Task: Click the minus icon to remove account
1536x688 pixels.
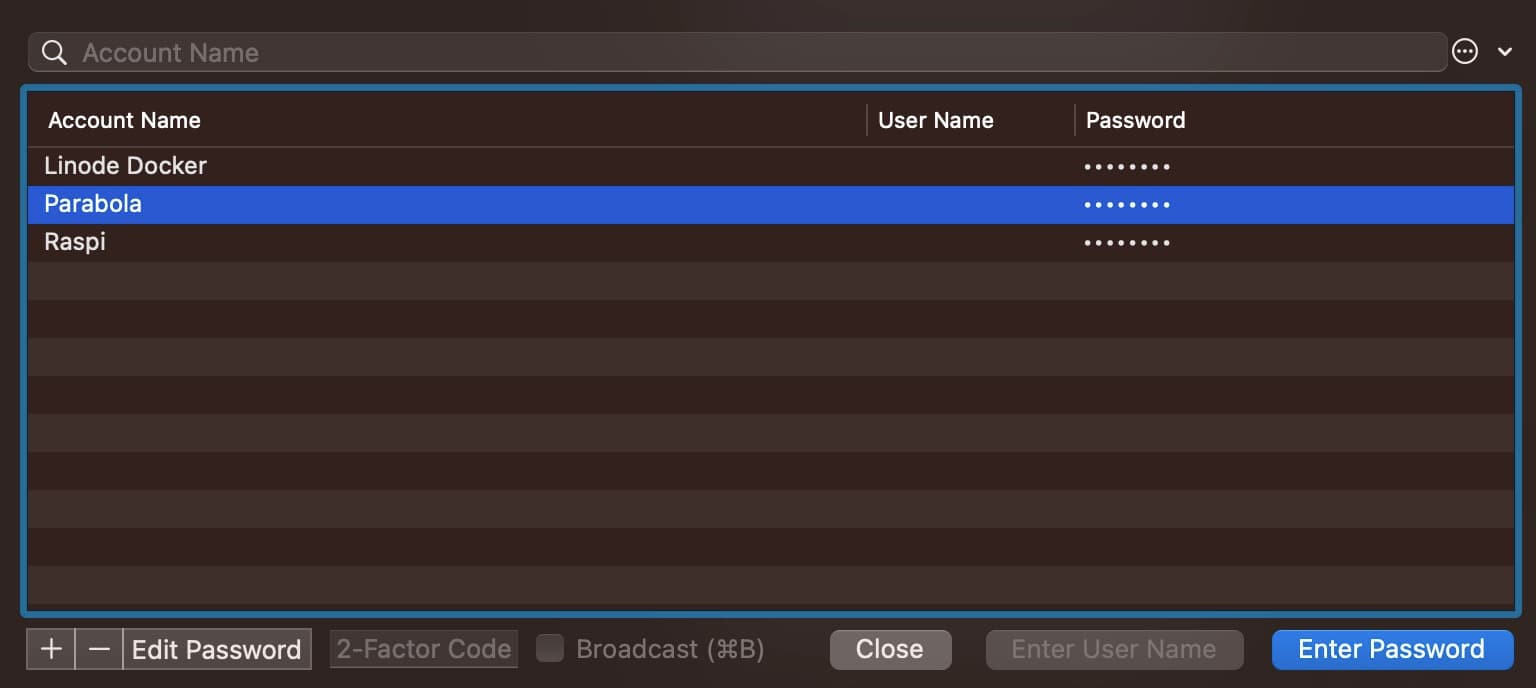Action: pos(99,649)
